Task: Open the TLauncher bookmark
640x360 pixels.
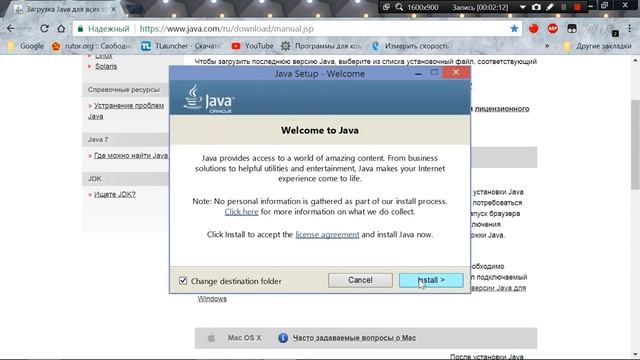Action: pos(180,46)
